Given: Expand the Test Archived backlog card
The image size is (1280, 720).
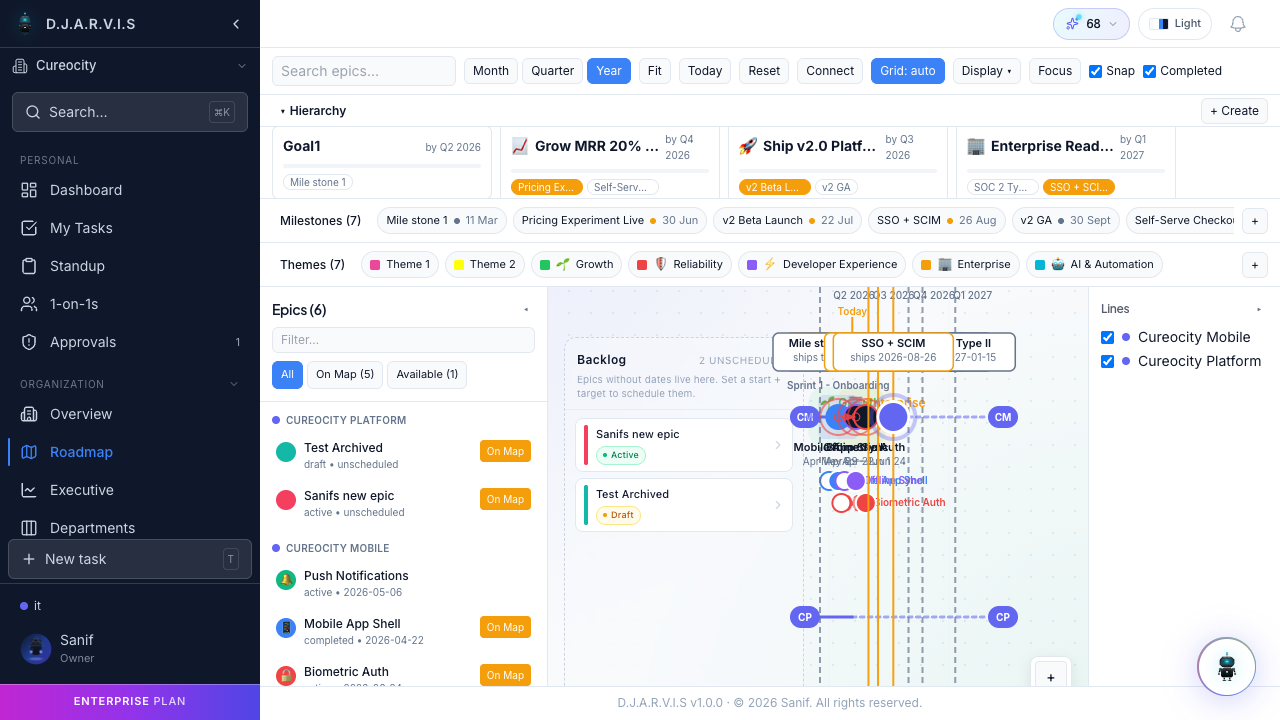Looking at the screenshot, I should tap(778, 505).
